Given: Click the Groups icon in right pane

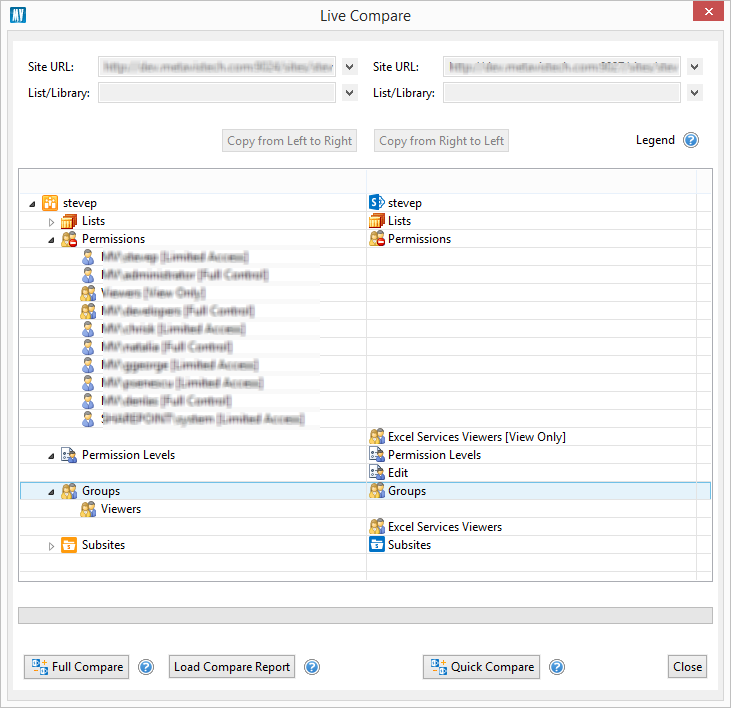Looking at the screenshot, I should coord(376,490).
